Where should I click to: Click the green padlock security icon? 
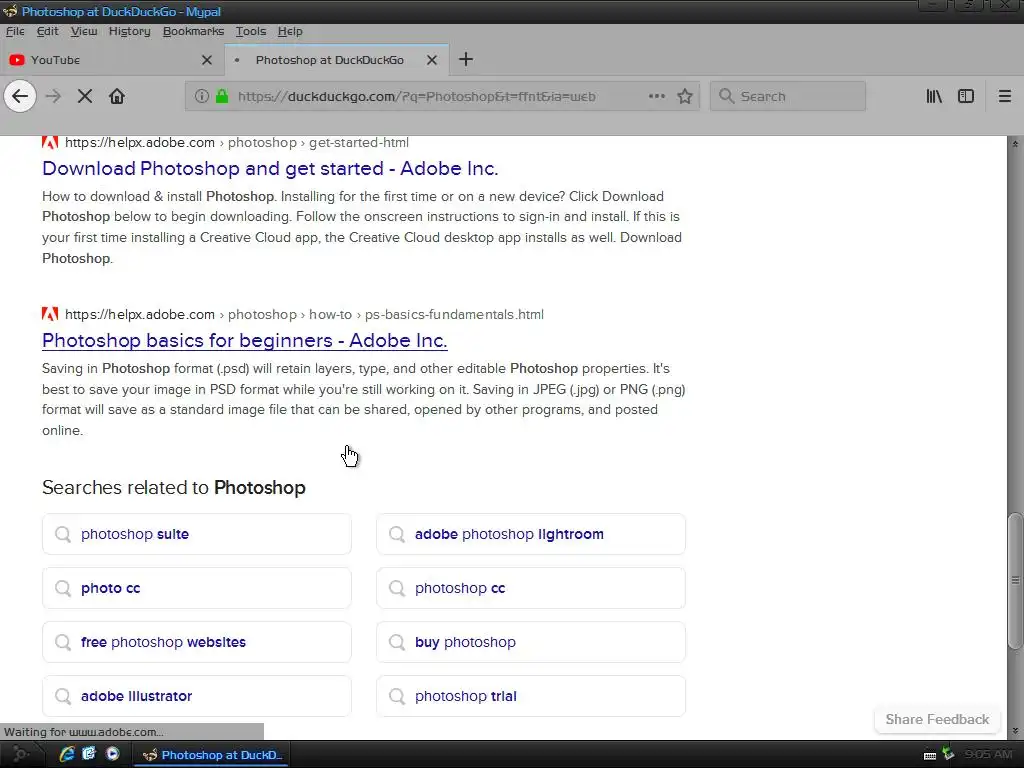222,97
